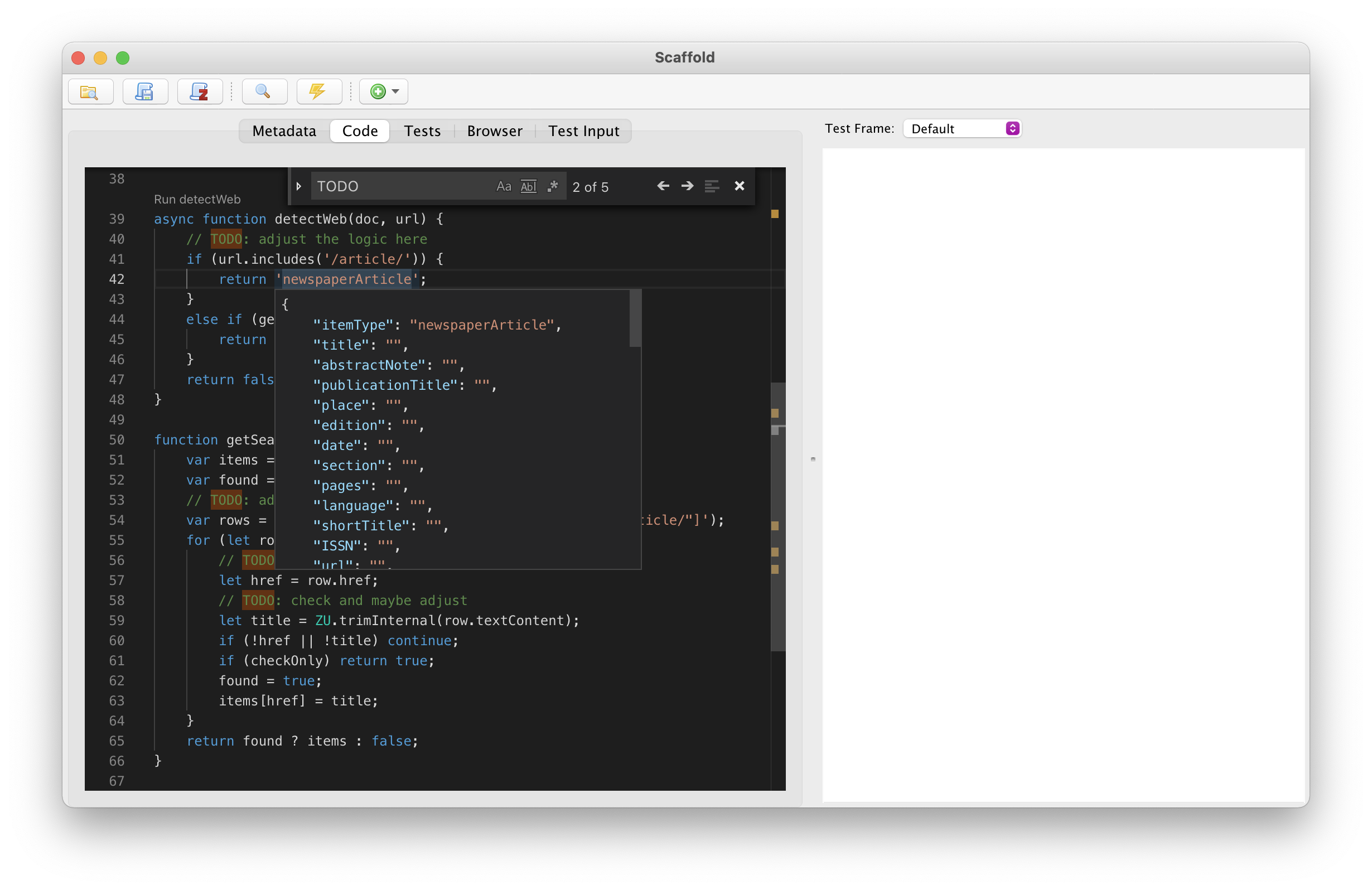Enable regex search with the .* toggle
Viewport: 1372px width, 890px height.
click(552, 186)
